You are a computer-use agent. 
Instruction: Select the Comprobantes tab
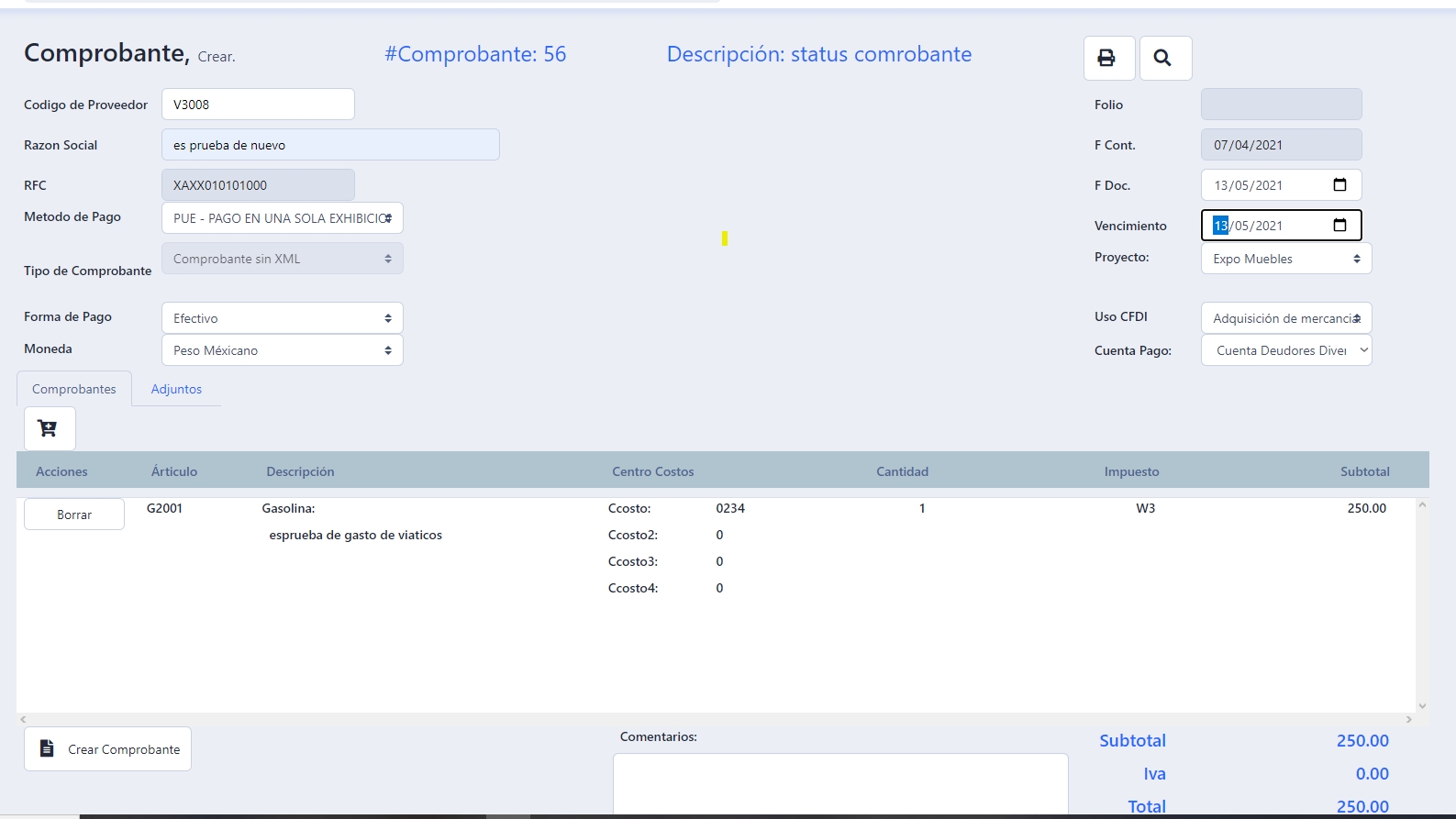74,389
